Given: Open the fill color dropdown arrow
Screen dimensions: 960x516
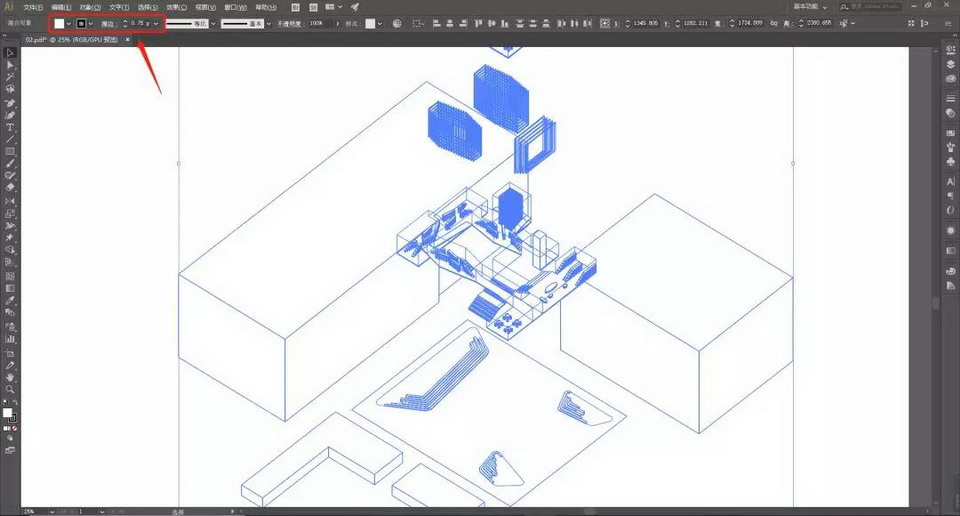Looking at the screenshot, I should pos(69,23).
